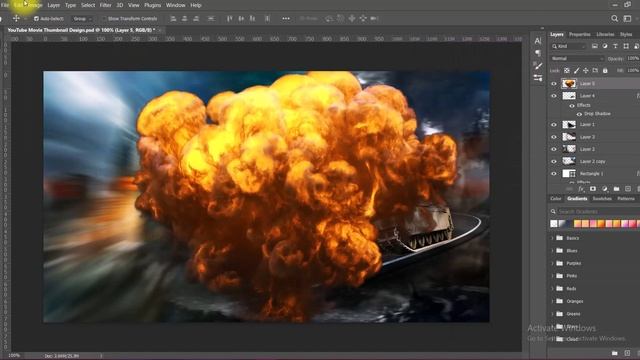Image resolution: width=640 pixels, height=360 pixels.
Task: Expand the Blues gradient folder
Action: pos(553,251)
